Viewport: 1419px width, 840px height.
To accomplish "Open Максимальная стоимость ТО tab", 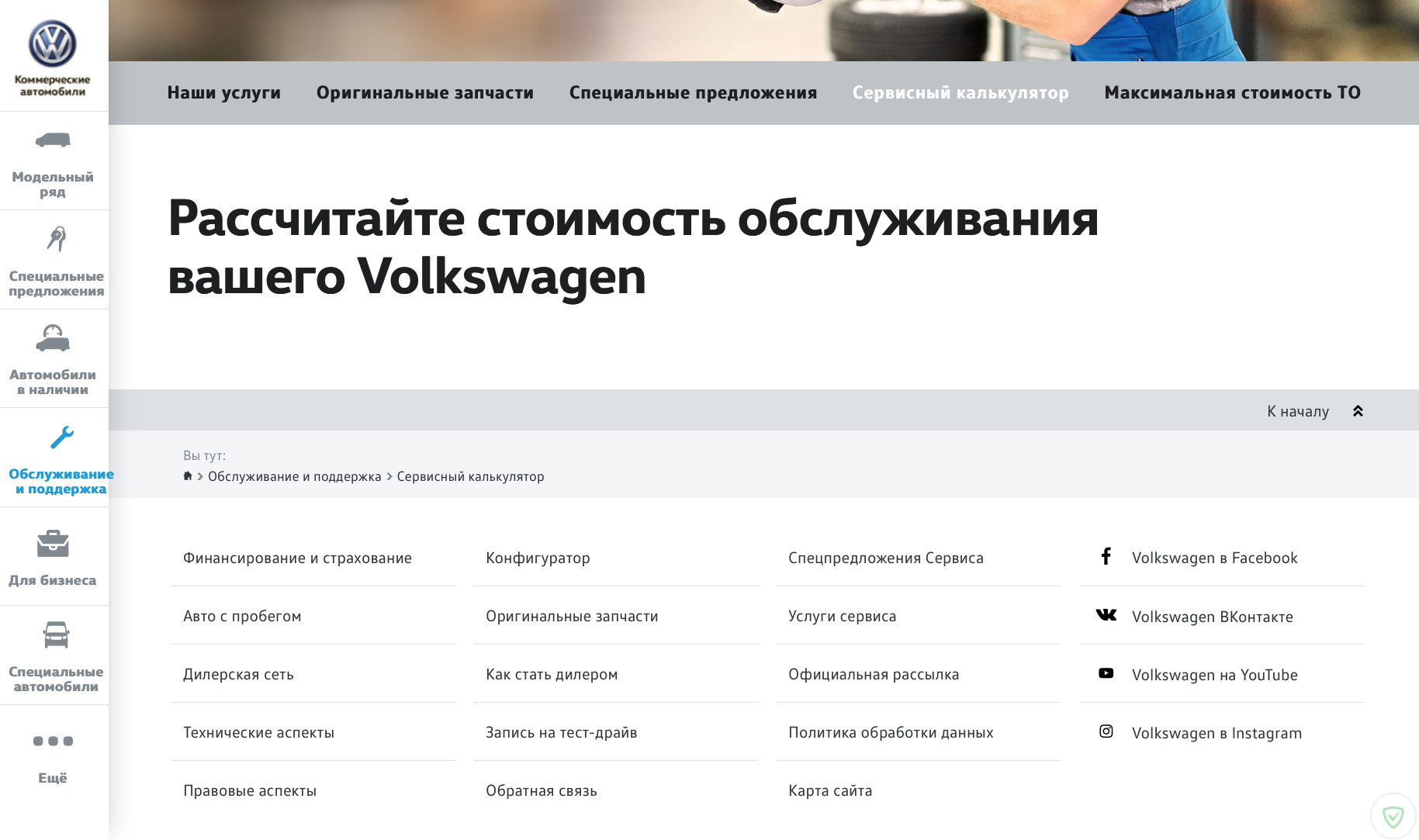I will pyautogui.click(x=1233, y=92).
